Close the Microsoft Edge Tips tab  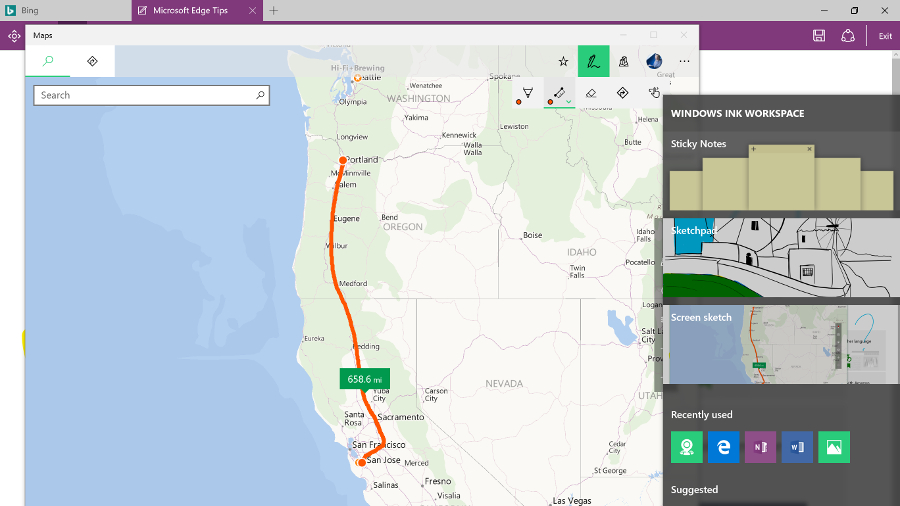pos(252,10)
